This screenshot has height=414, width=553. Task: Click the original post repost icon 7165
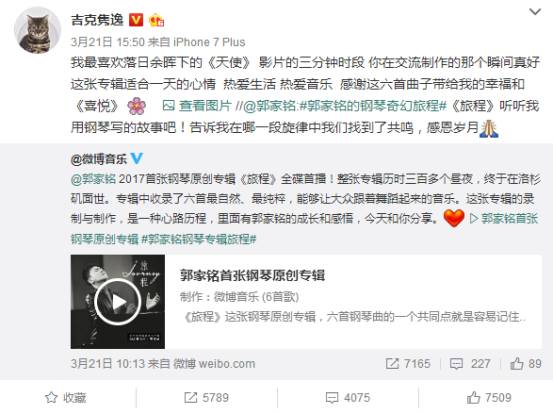tap(408, 364)
